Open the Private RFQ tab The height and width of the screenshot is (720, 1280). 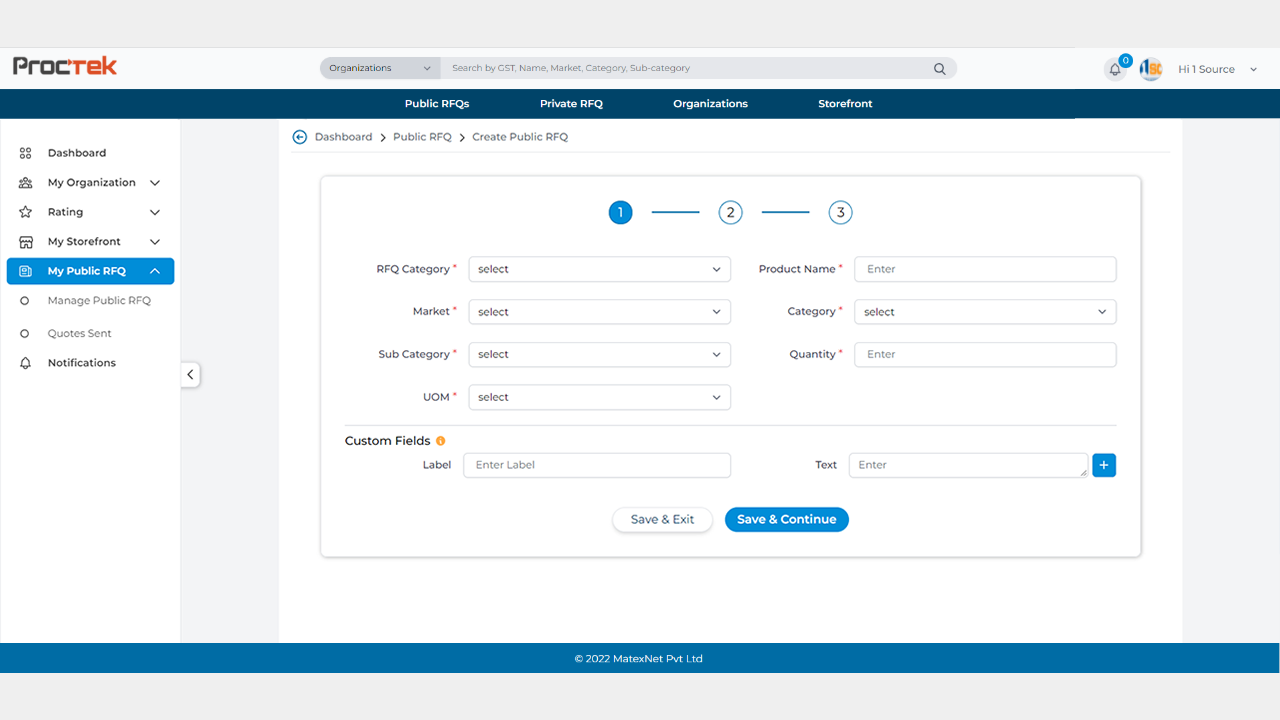[571, 104]
